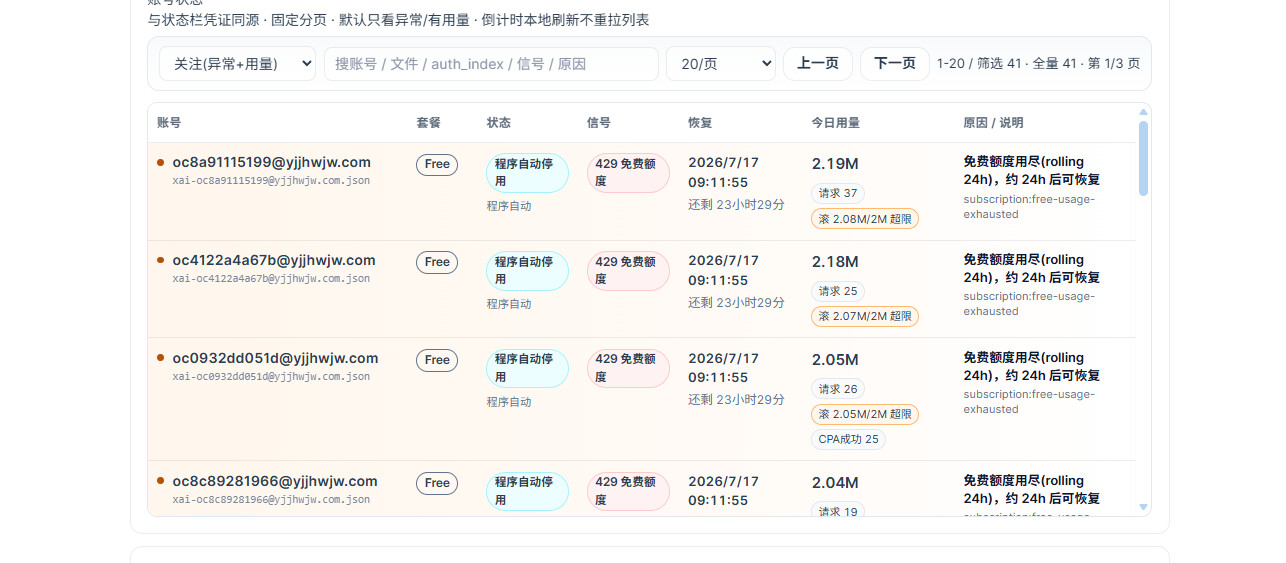Image resolution: width=1286 pixels, height=563 pixels.
Task: Click the 信号 column header
Action: (599, 123)
